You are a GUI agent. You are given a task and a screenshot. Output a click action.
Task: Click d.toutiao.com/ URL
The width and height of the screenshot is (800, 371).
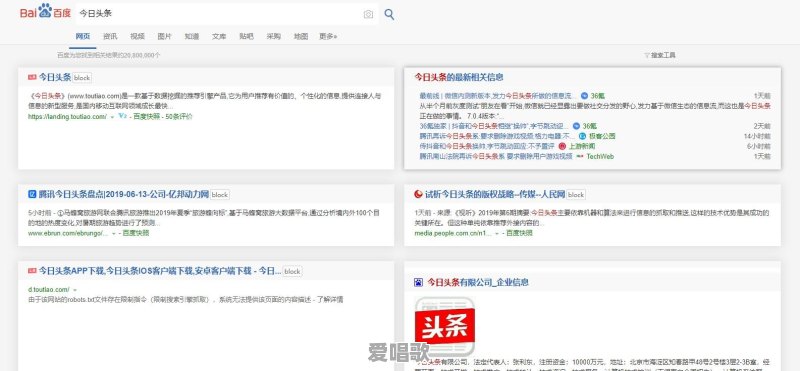pos(48,290)
